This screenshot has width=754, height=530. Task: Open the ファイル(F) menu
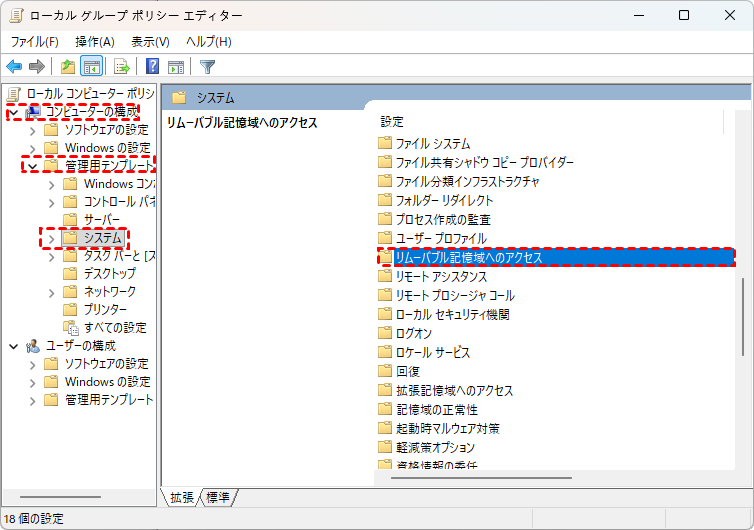point(35,41)
